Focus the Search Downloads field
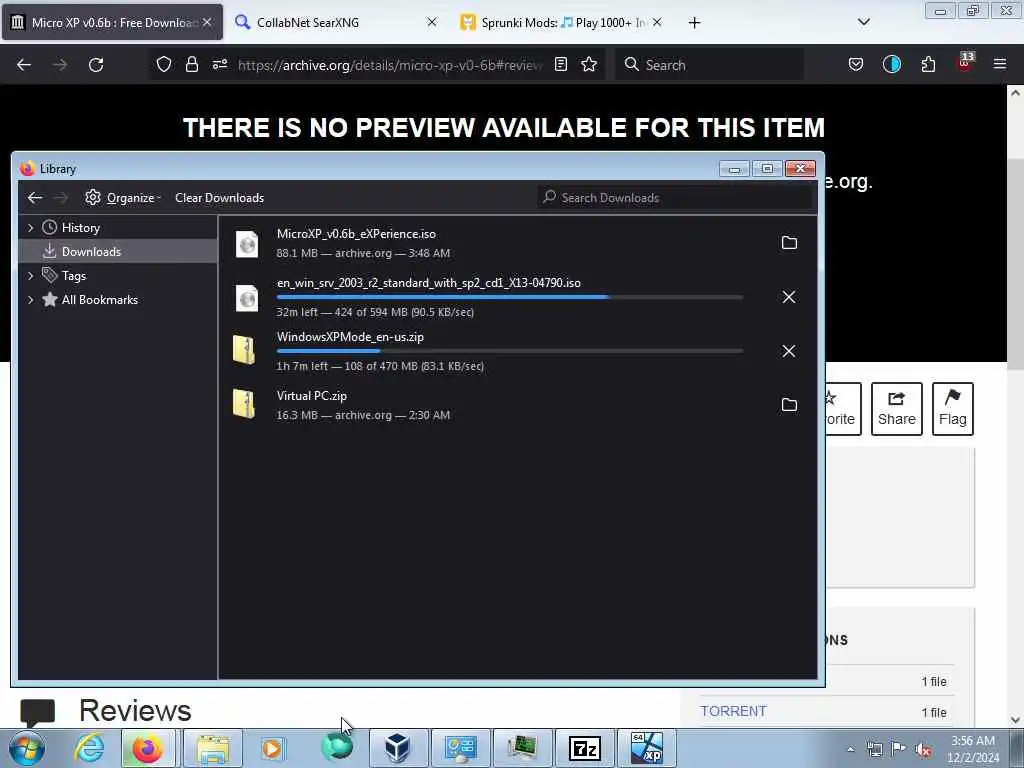This screenshot has height=768, width=1024. pyautogui.click(x=675, y=197)
